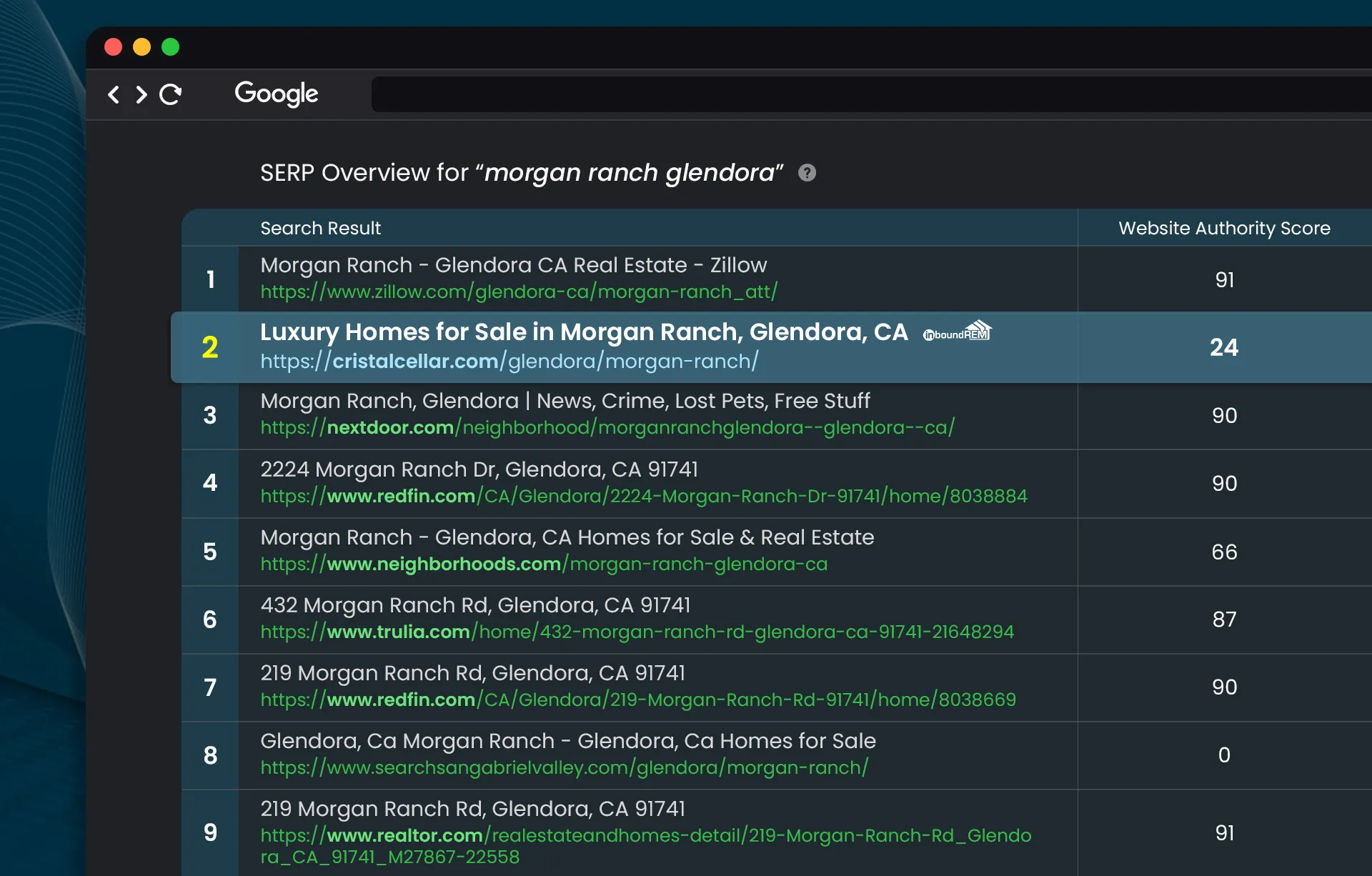
Task: Click the browser back arrow
Action: pyautogui.click(x=114, y=94)
